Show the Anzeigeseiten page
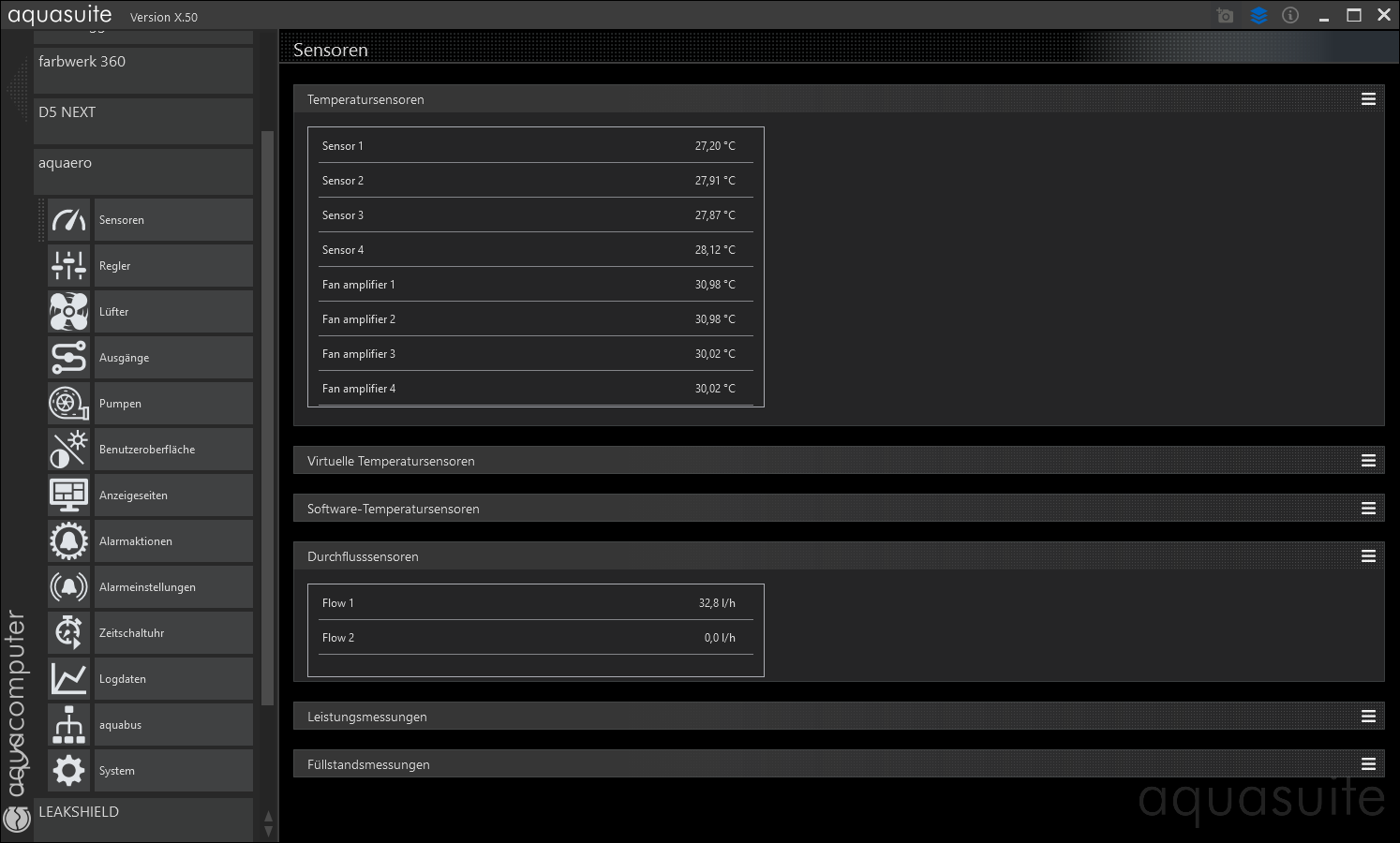This screenshot has height=843, width=1400. coord(173,495)
